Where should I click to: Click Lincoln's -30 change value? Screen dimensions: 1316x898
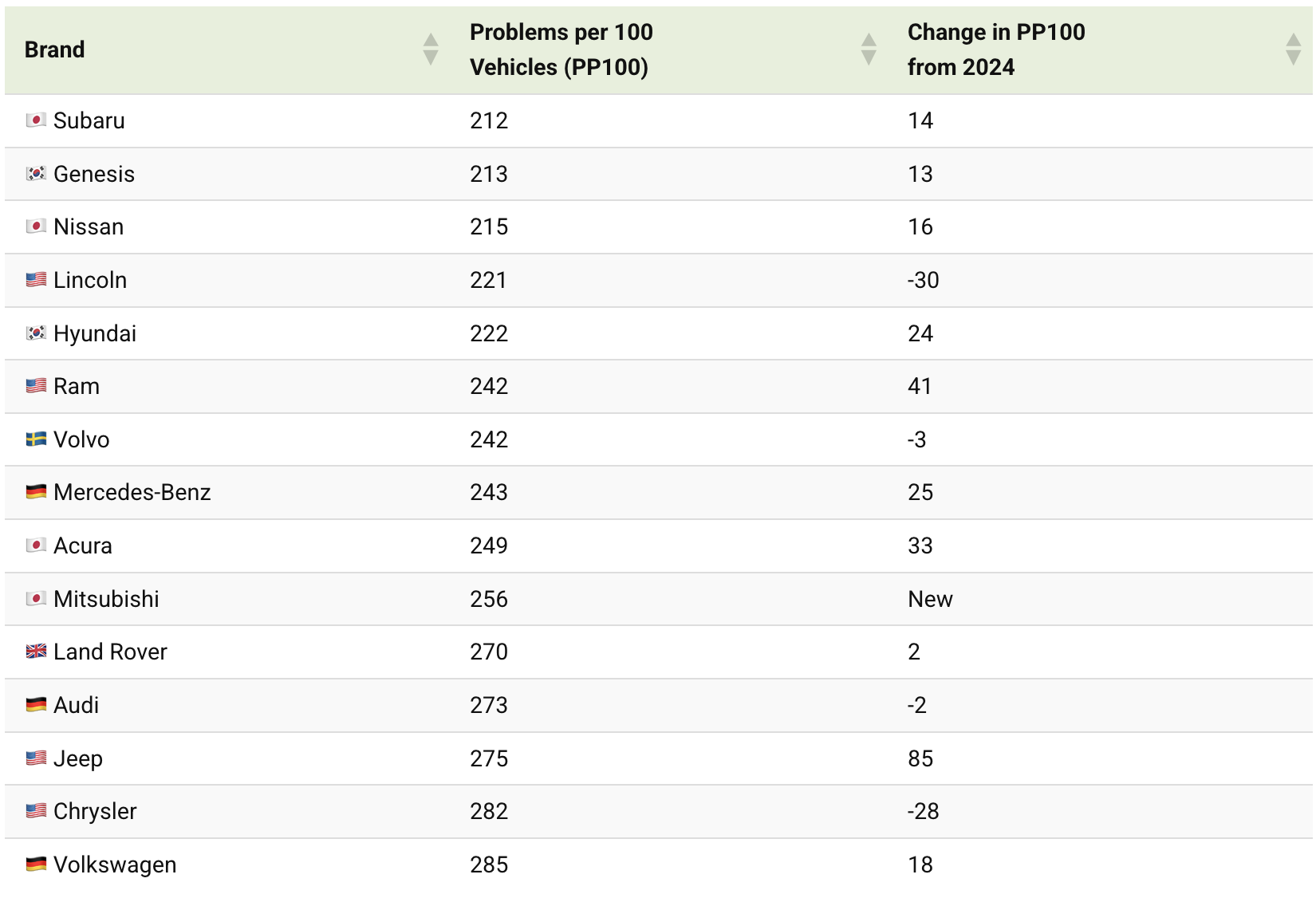click(x=923, y=280)
